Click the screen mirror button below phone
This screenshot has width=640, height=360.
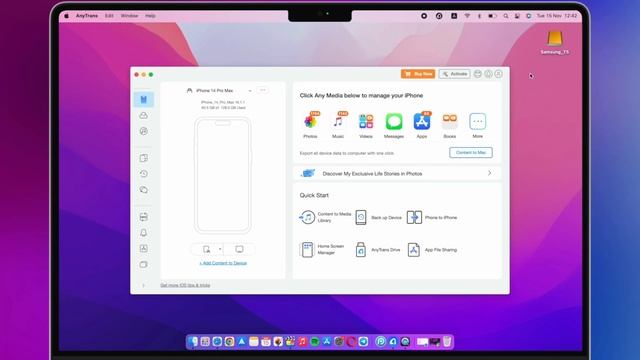coord(240,249)
